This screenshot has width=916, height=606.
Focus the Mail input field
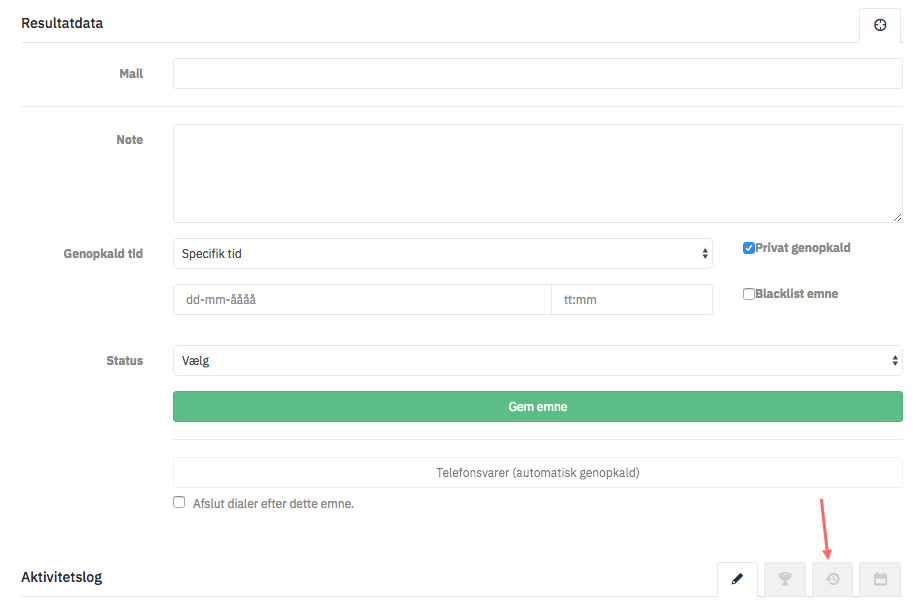(x=537, y=74)
